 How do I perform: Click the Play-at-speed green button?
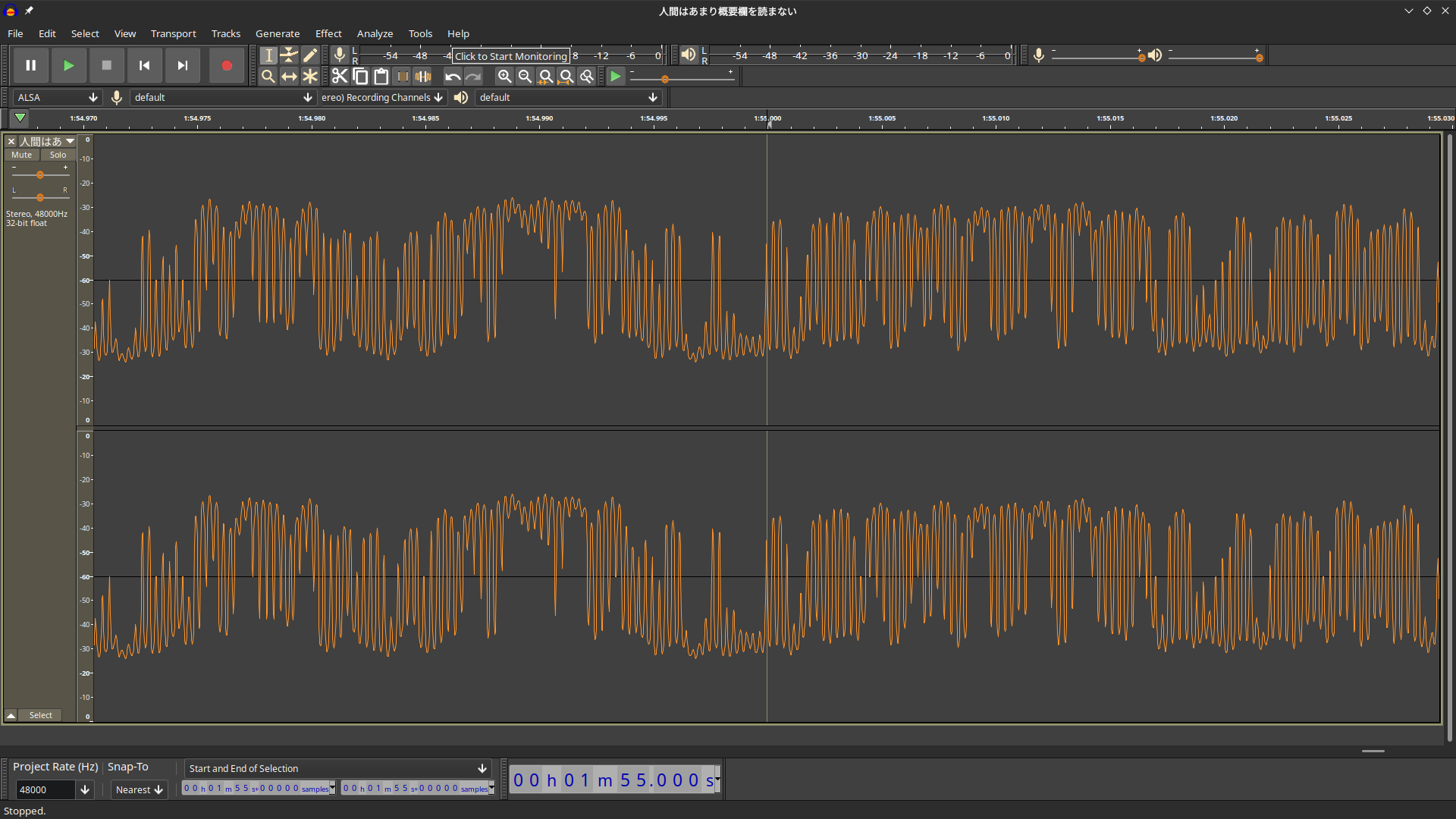tap(616, 76)
